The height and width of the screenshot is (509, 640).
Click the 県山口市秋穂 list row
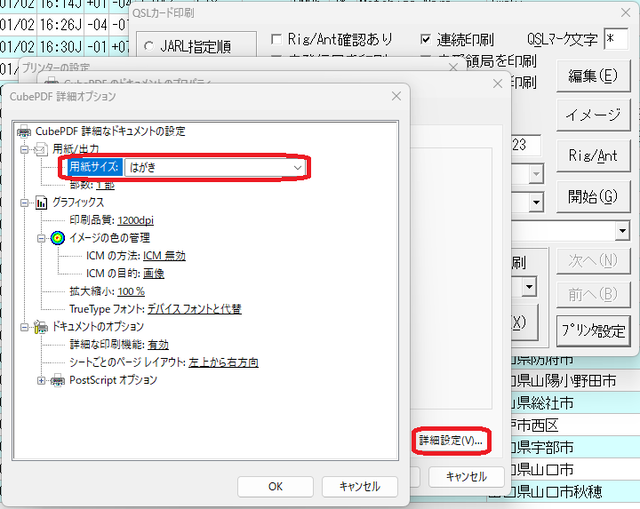point(564,491)
